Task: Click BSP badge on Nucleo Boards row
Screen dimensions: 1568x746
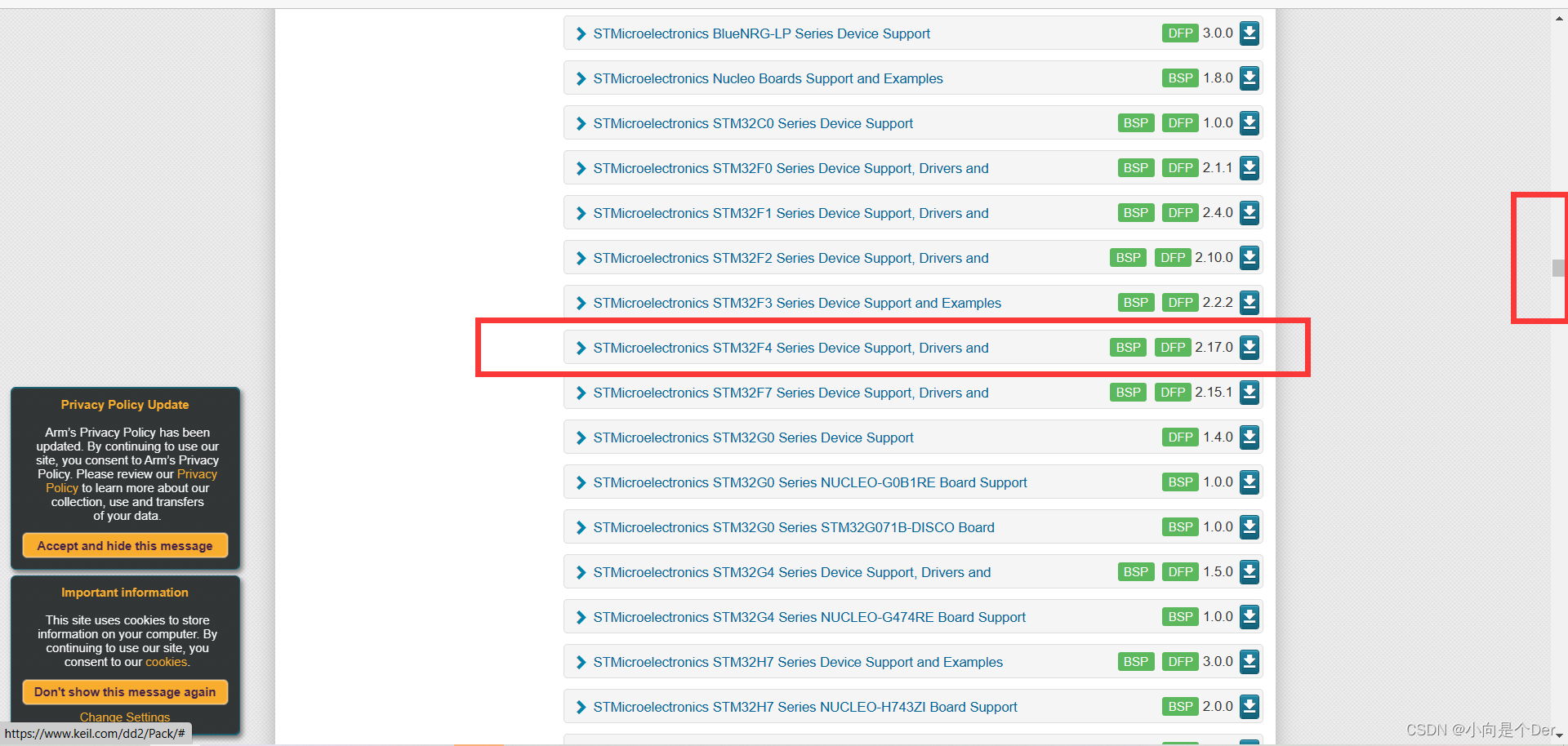Action: 1180,78
